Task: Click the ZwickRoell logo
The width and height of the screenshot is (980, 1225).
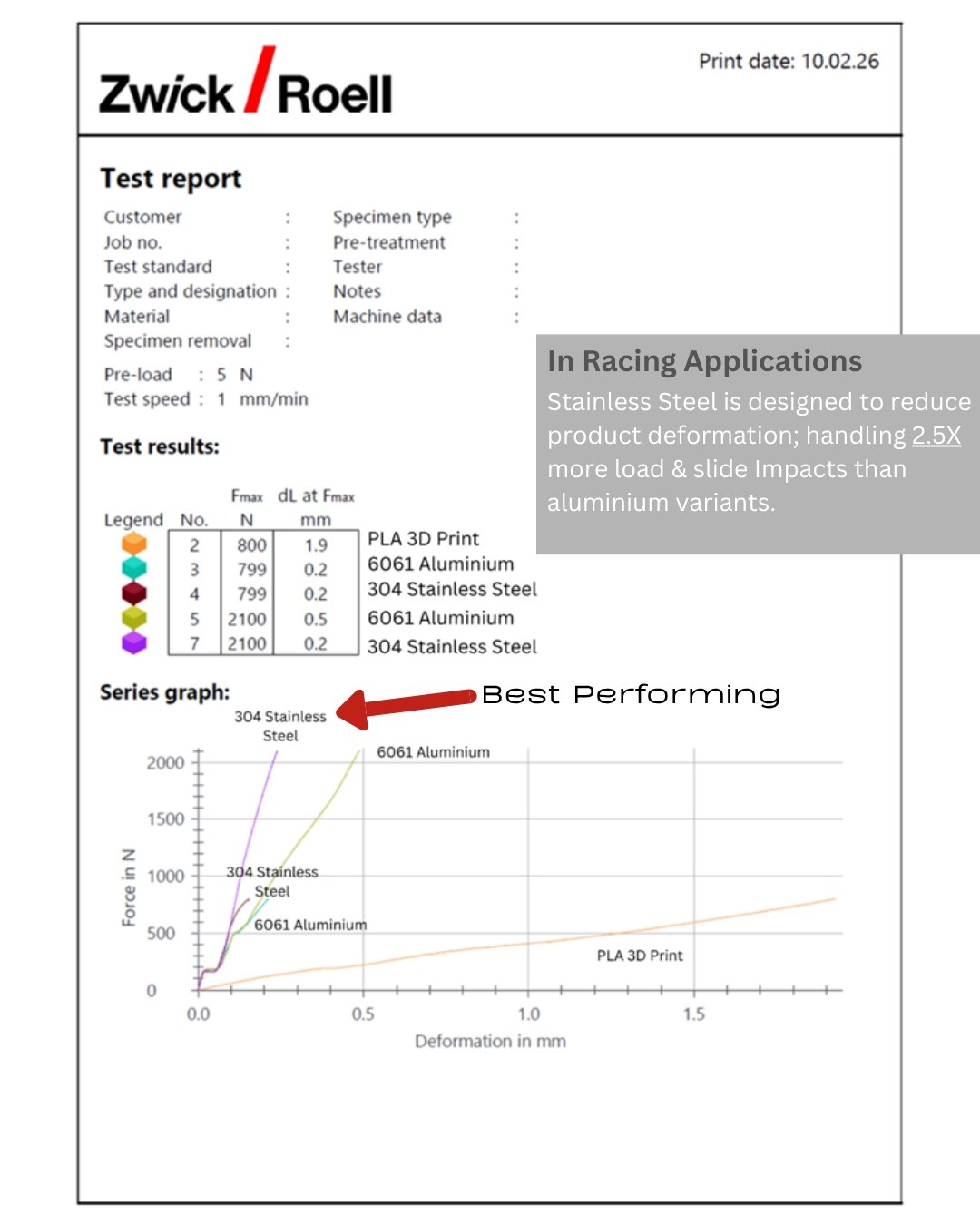Action: point(246,82)
